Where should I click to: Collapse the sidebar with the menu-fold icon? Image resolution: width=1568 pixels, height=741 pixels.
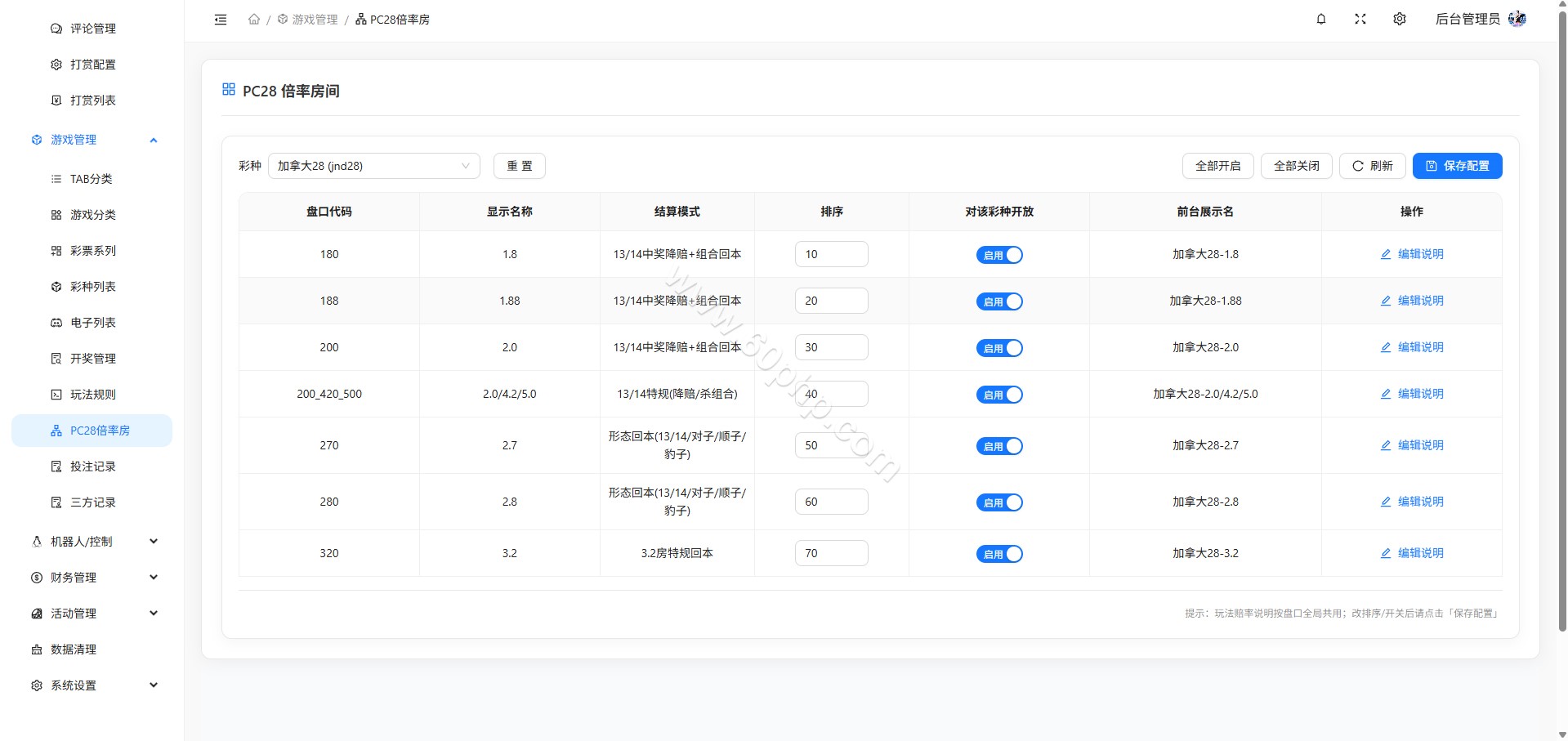pos(221,20)
